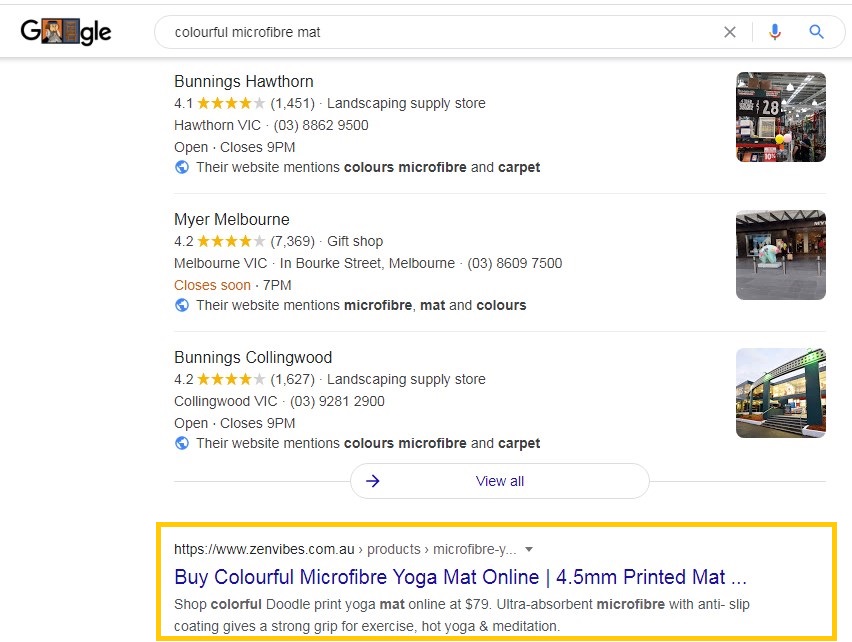
Task: Click the arrow icon beside View all
Action: click(373, 481)
